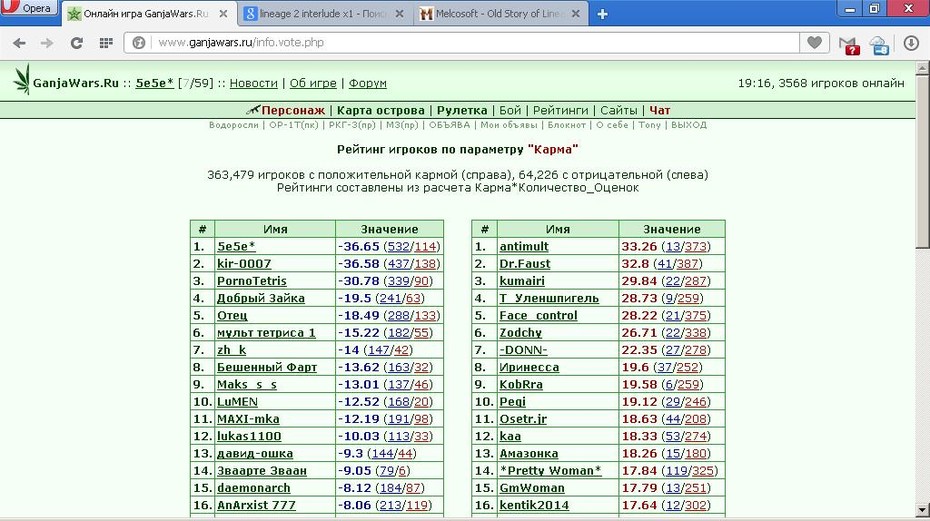Switch to the Melcosoft Old Story tab
The image size is (930, 521).
click(498, 14)
